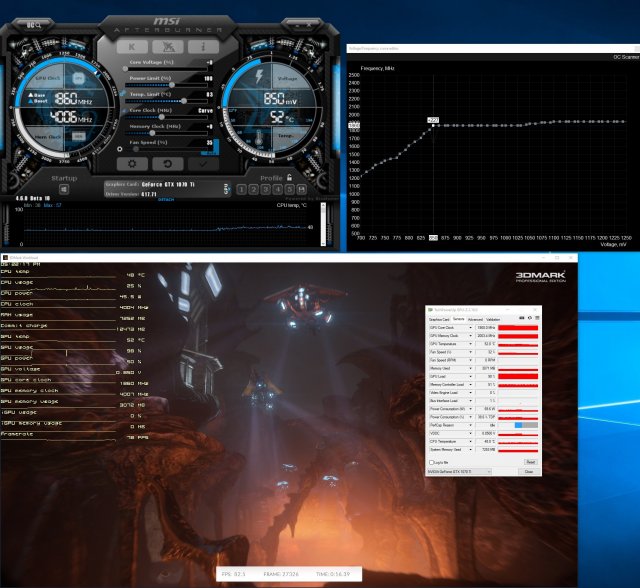Click the Core Clock slider handle

point(162,117)
